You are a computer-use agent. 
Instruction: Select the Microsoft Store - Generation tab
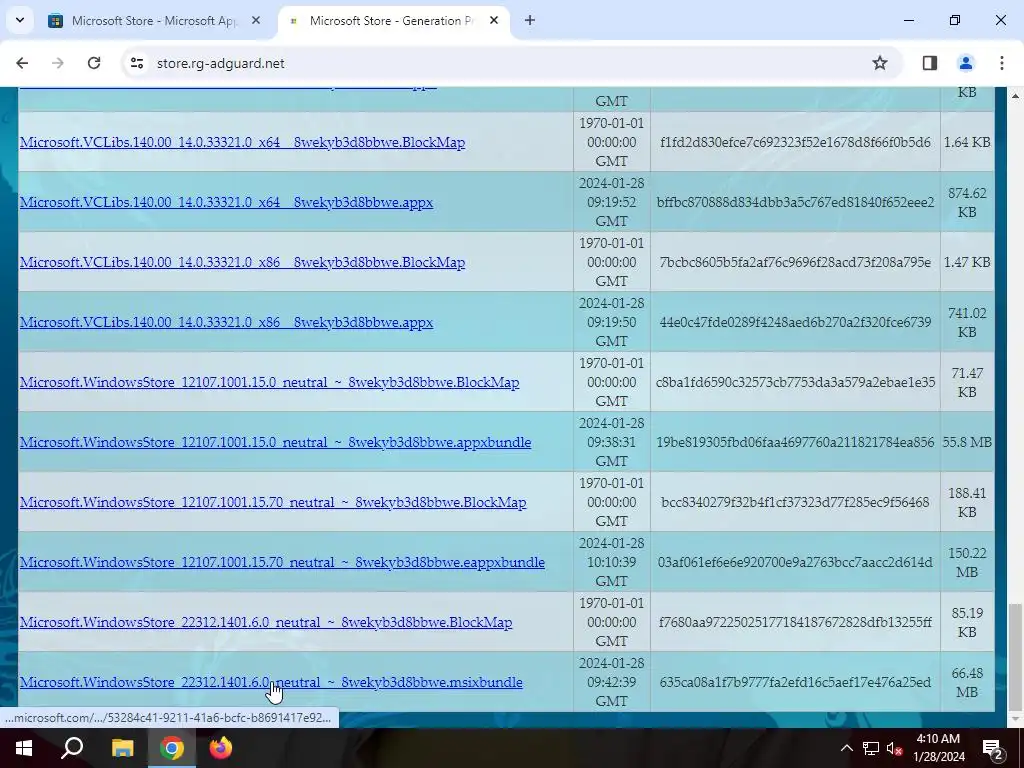392,20
